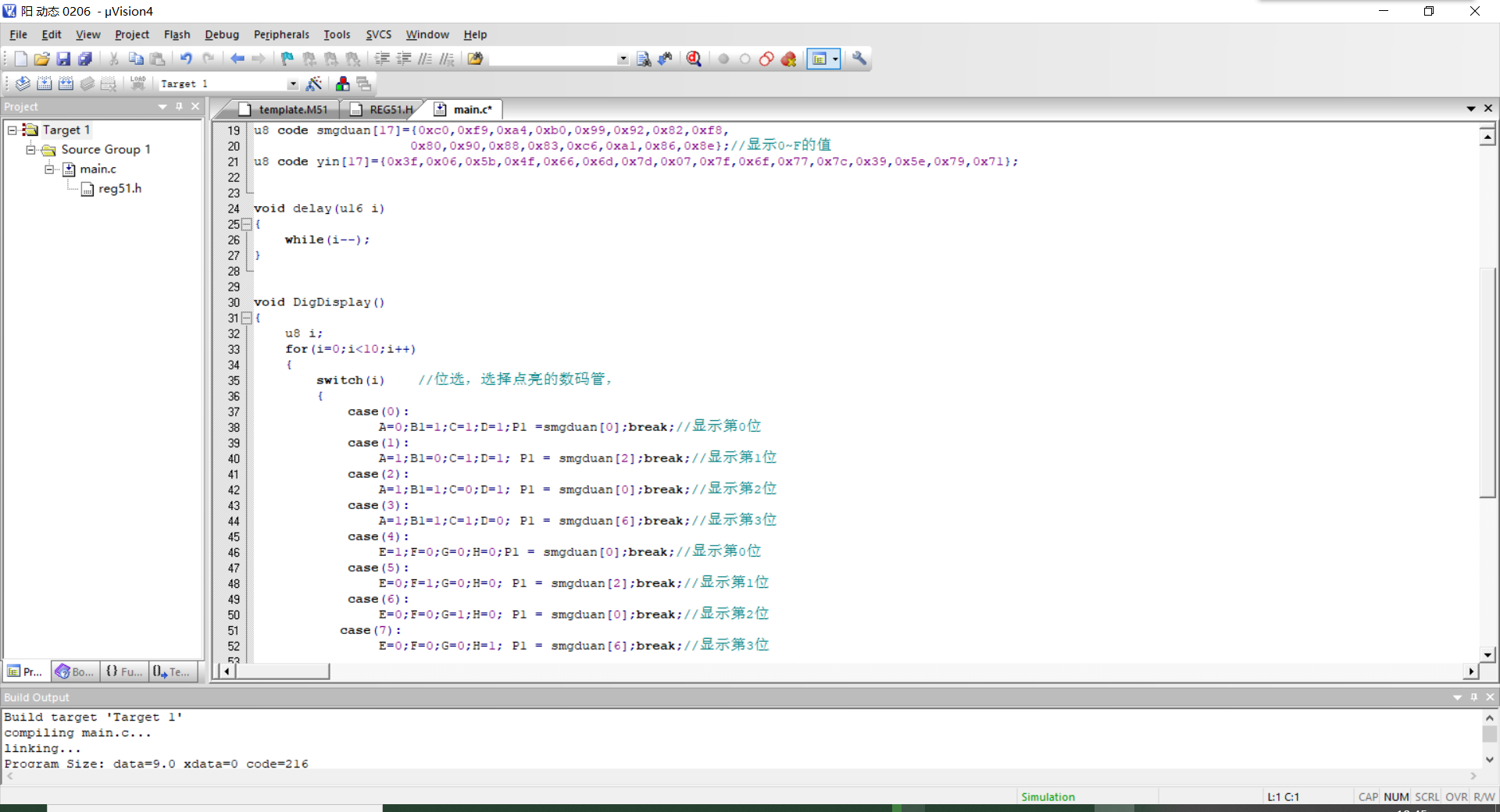Collapse the Target 1 tree node
The height and width of the screenshot is (812, 1500).
point(12,130)
